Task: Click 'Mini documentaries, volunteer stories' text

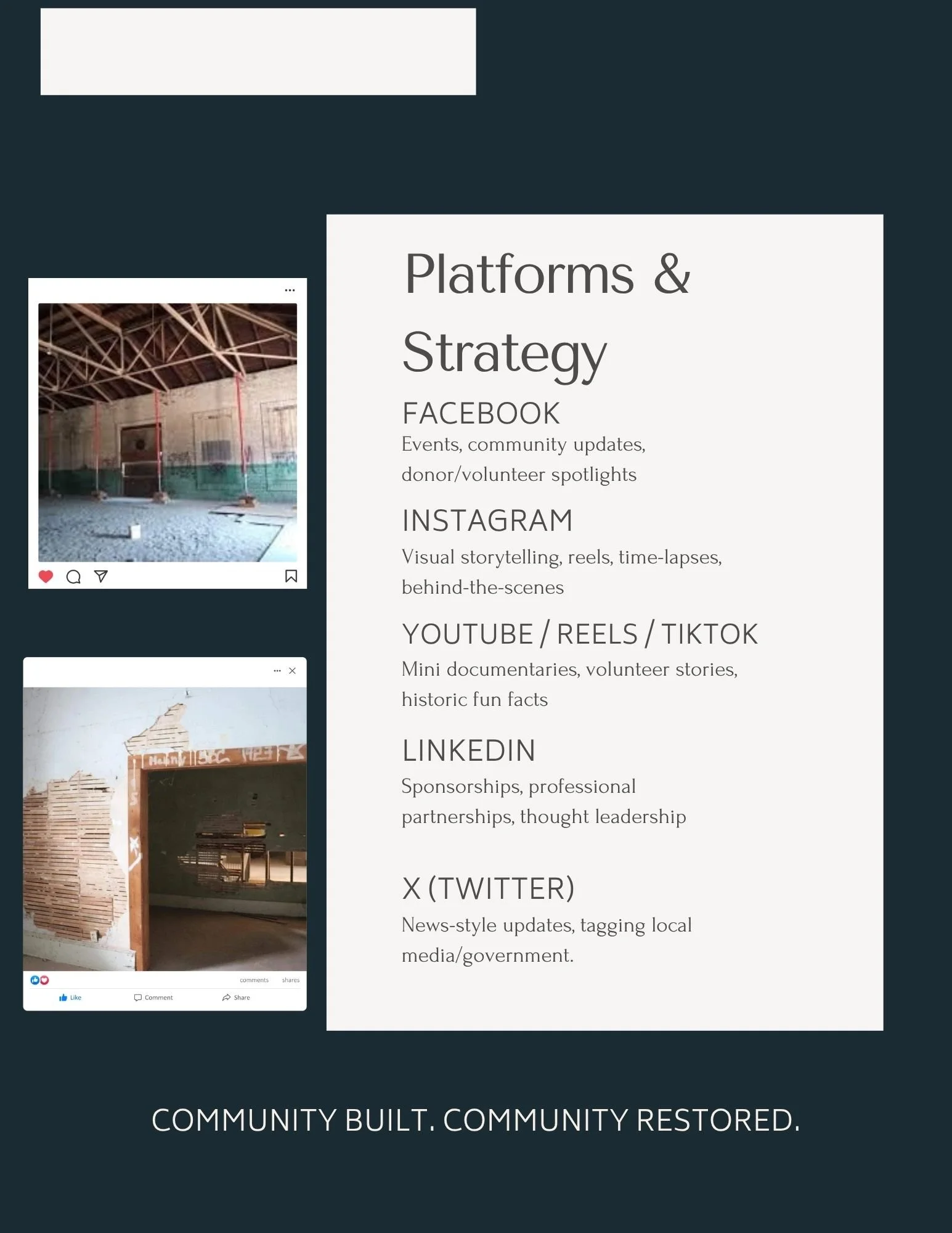Action: (x=569, y=670)
